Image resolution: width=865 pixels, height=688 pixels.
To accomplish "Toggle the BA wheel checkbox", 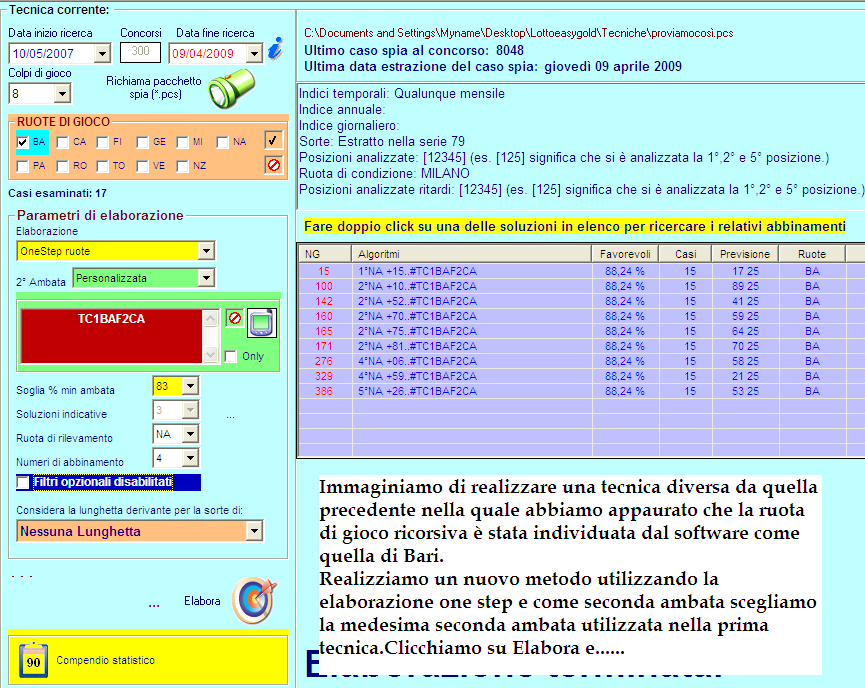I will coord(23,142).
